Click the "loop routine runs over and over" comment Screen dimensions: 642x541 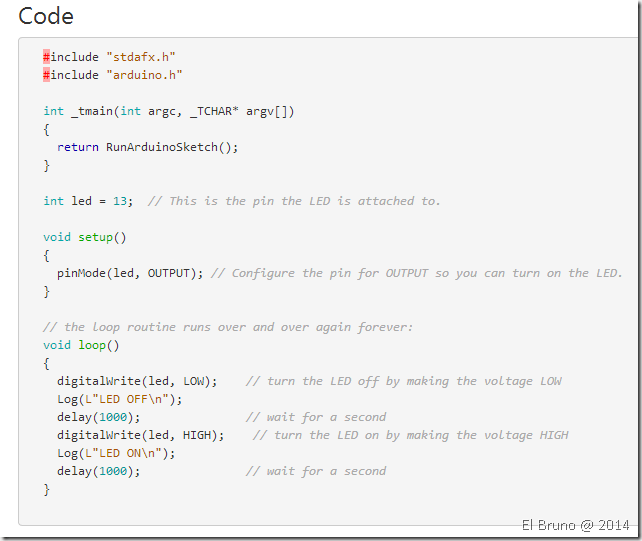pos(228,327)
